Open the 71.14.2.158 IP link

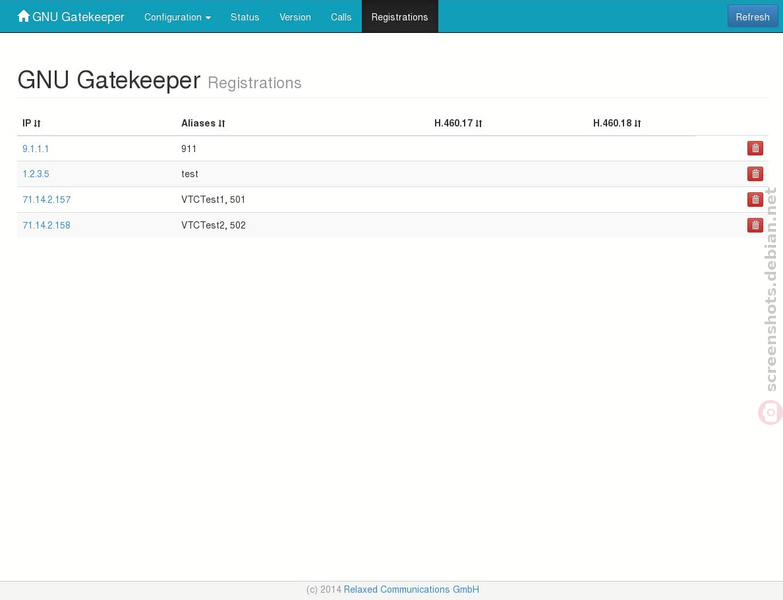(x=46, y=225)
